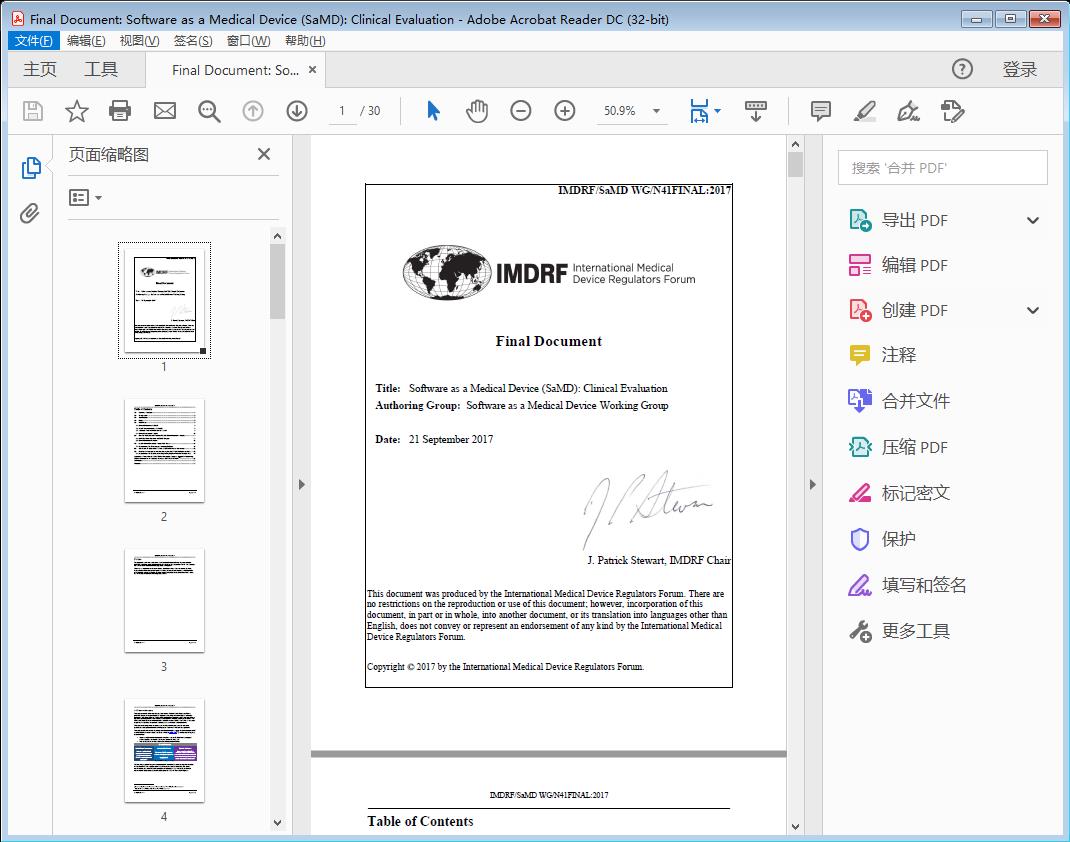This screenshot has height=842, width=1070.
Task: Open the 文件 menu
Action: pyautogui.click(x=33, y=41)
